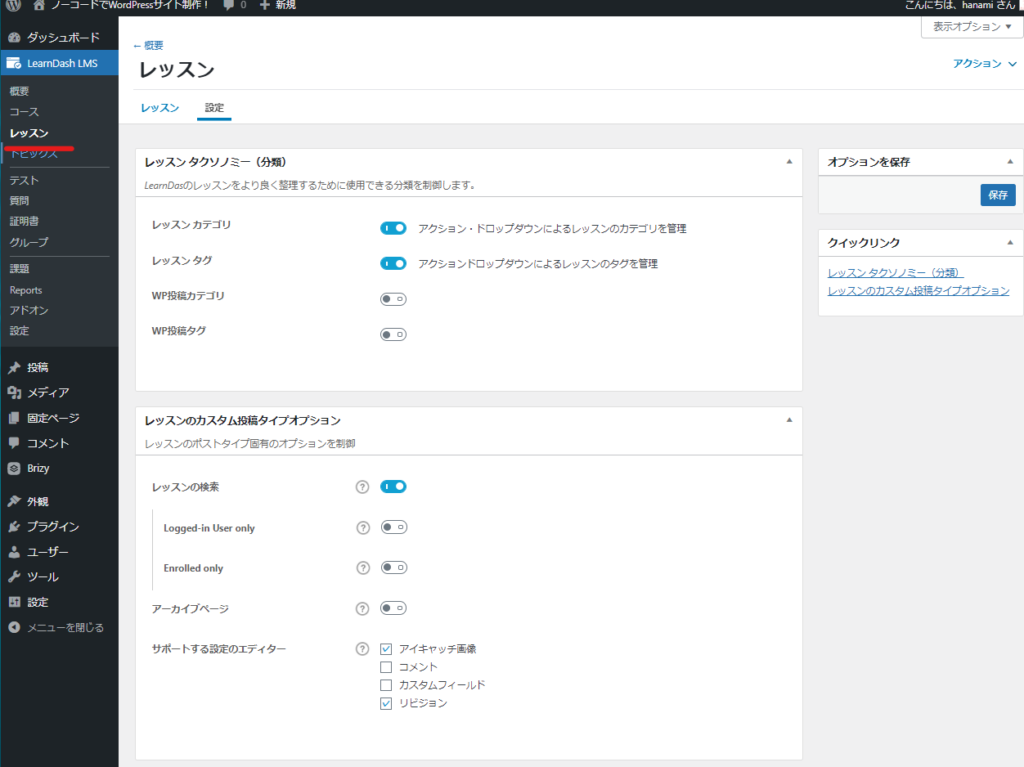
Task: Collapse sidebar with メニューを閉じる arrow icon
Action: click(14, 627)
